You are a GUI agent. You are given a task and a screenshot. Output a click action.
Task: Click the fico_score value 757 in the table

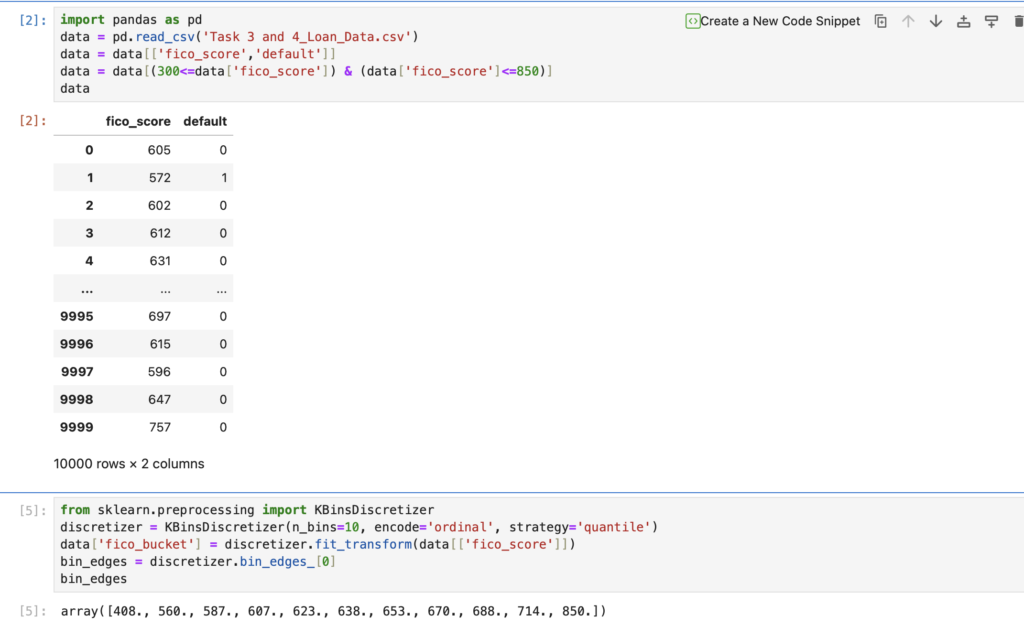[x=159, y=427]
